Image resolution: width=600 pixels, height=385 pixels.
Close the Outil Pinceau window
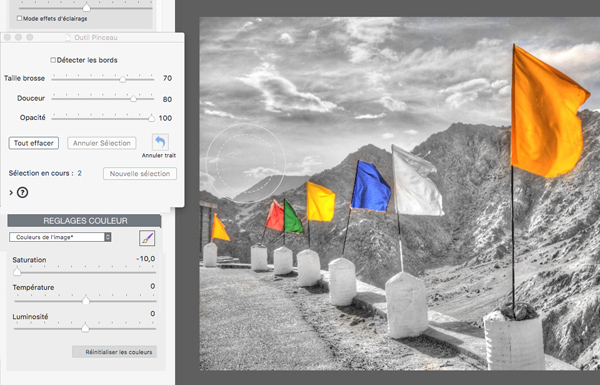coord(7,37)
